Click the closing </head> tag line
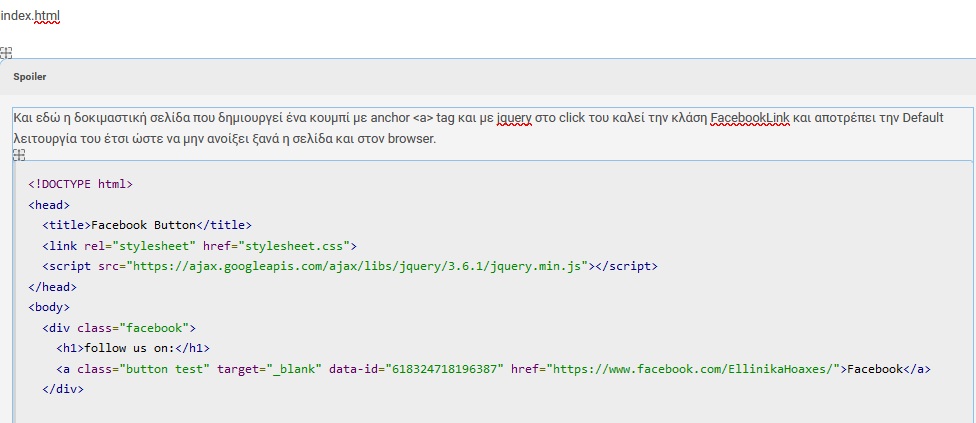976x423 pixels. (x=53, y=287)
